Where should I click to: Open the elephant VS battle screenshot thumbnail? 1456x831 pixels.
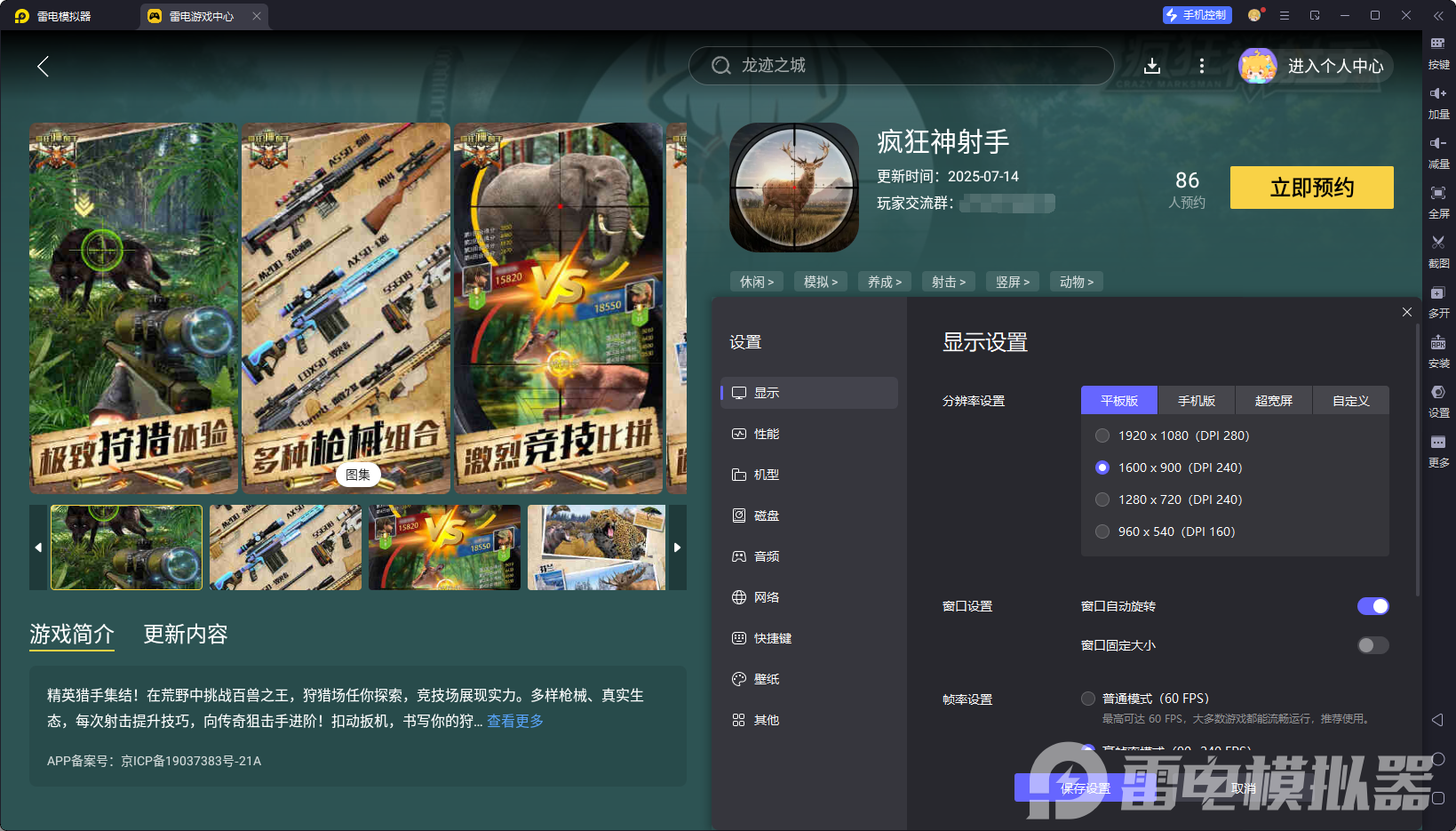[x=444, y=547]
